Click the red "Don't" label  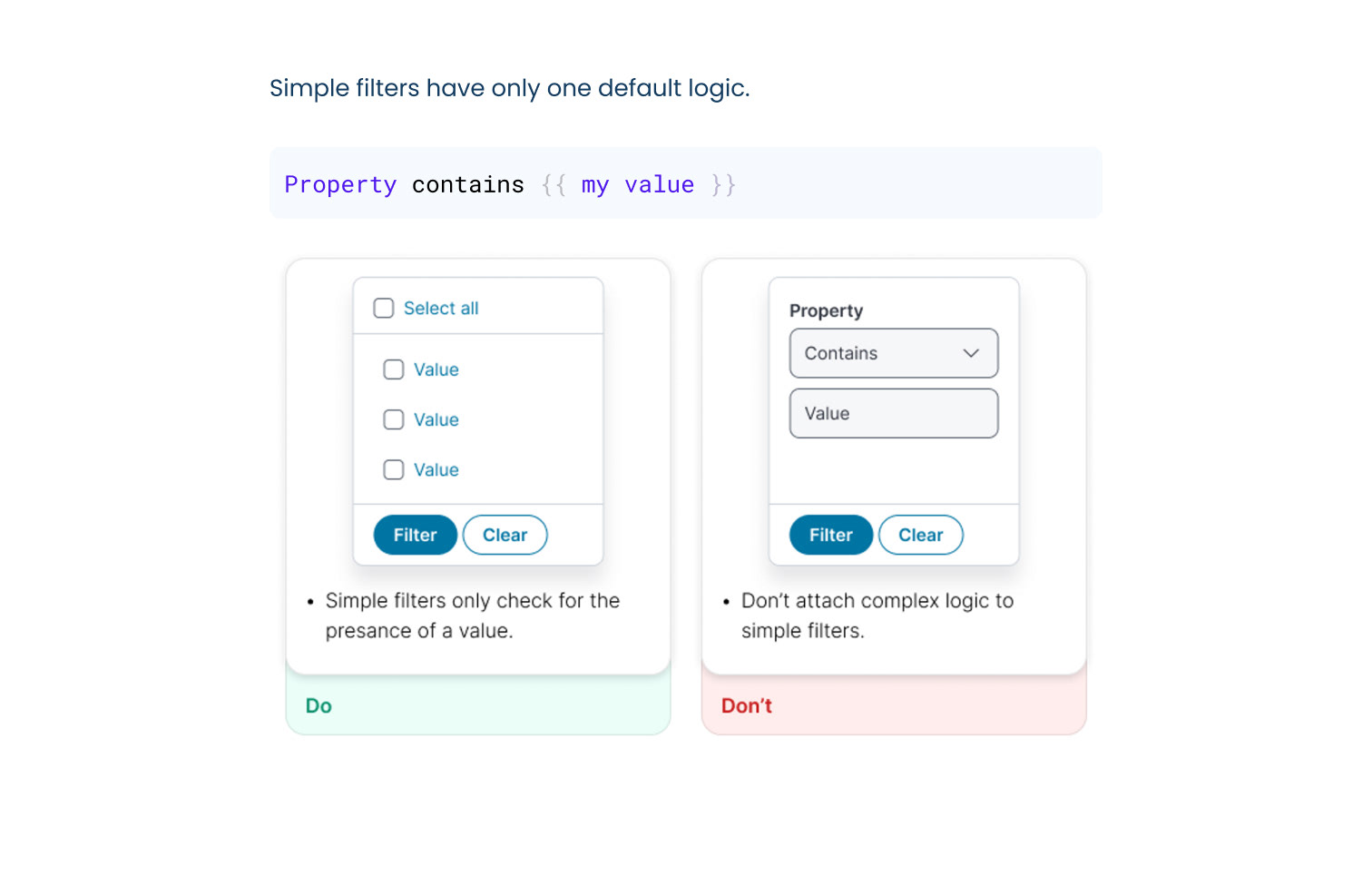point(746,705)
